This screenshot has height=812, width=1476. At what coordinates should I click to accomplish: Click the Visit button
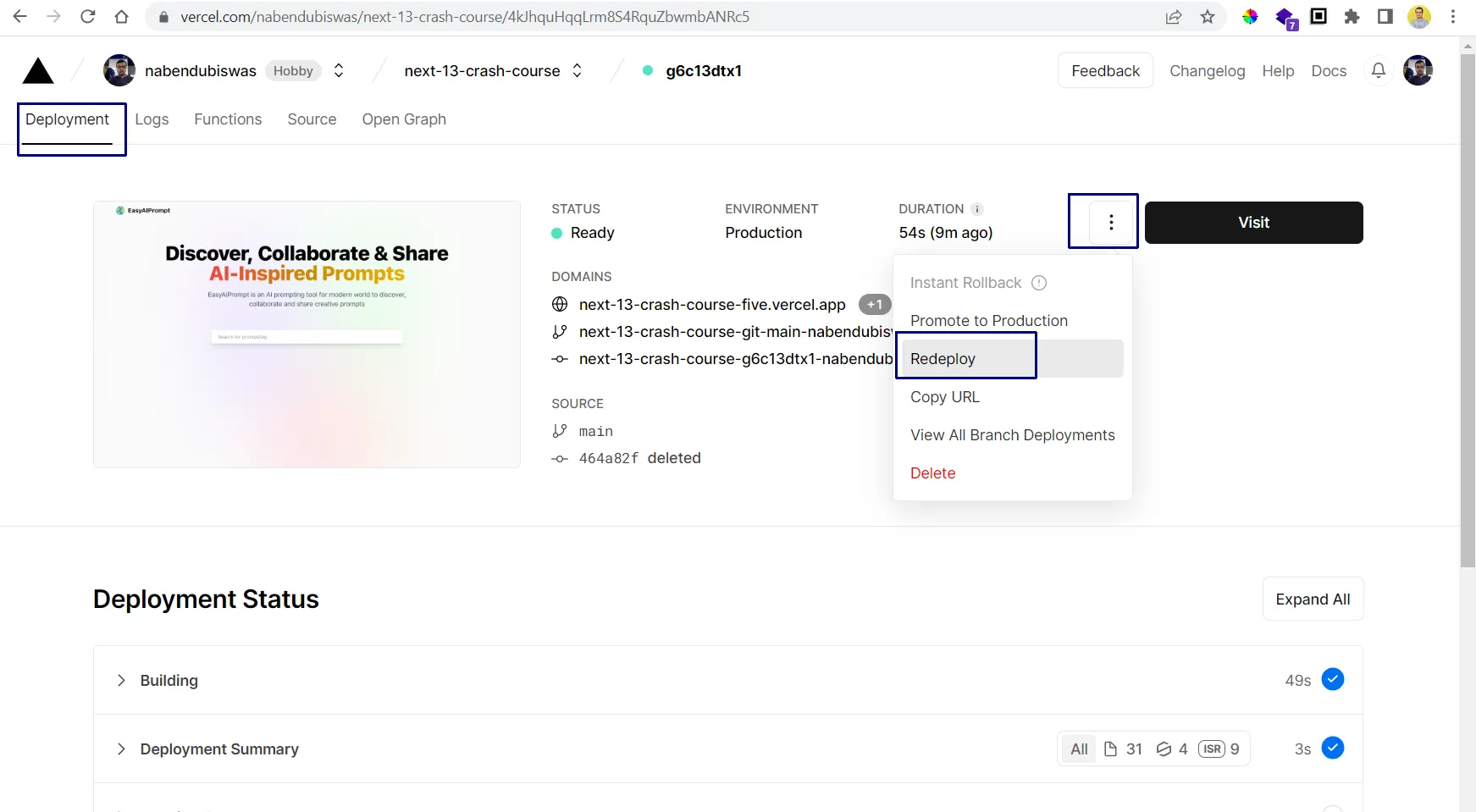(1253, 223)
